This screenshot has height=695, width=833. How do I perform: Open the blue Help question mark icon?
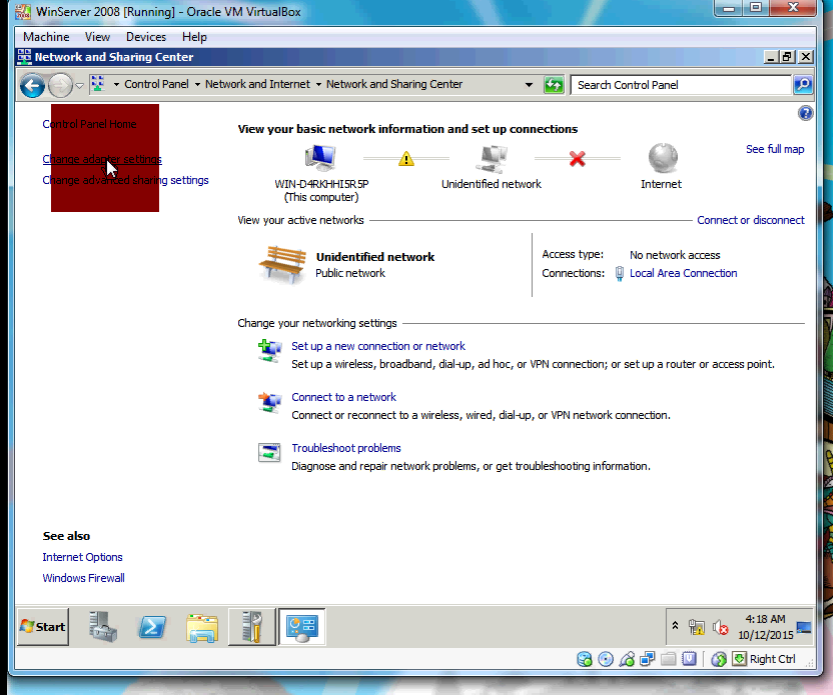point(805,113)
